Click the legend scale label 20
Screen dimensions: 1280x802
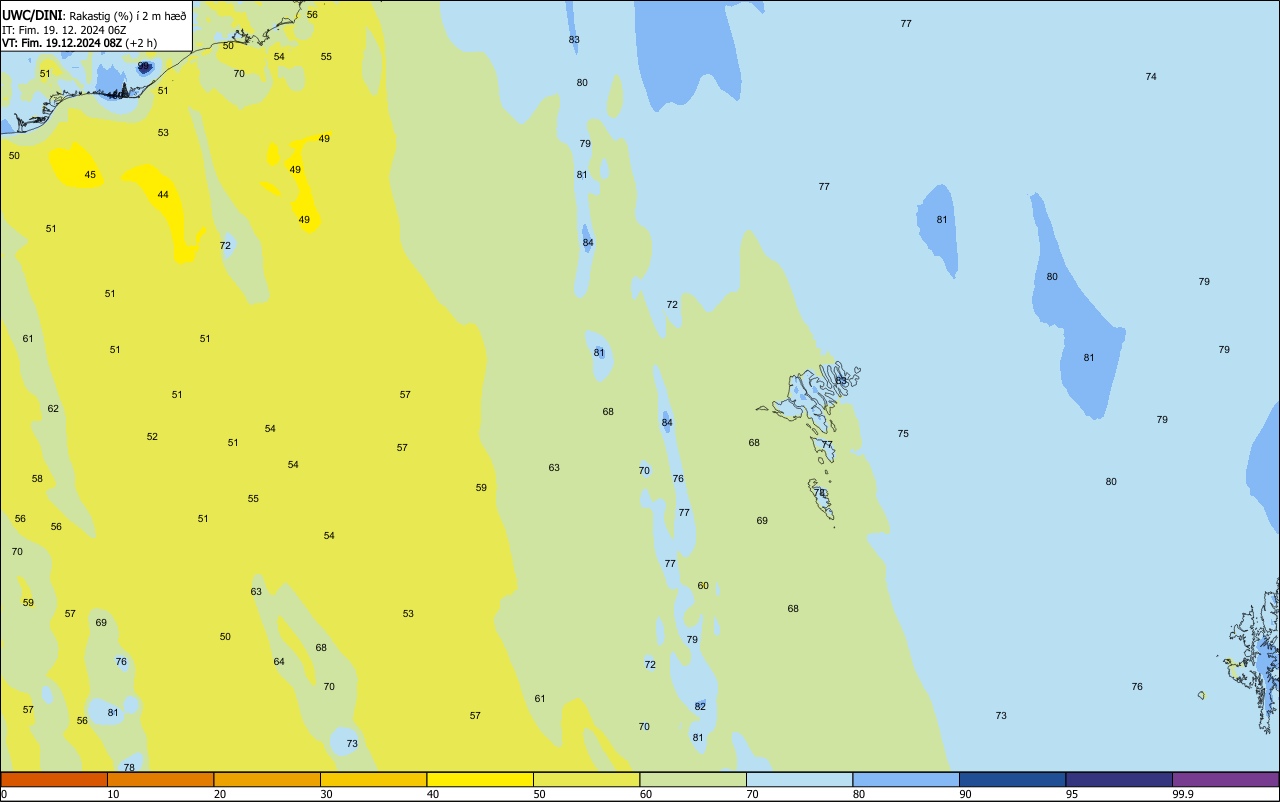[220, 794]
